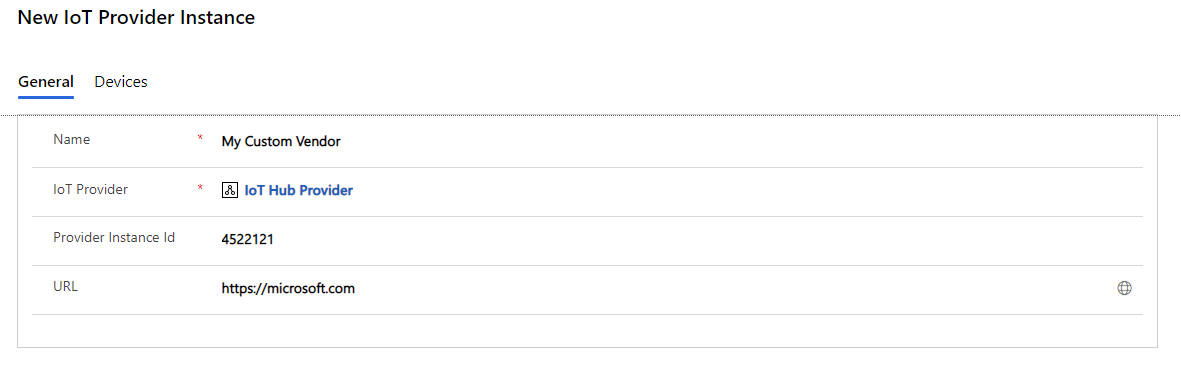Select the General tab
Image resolution: width=1181 pixels, height=376 pixels.
pyautogui.click(x=46, y=81)
